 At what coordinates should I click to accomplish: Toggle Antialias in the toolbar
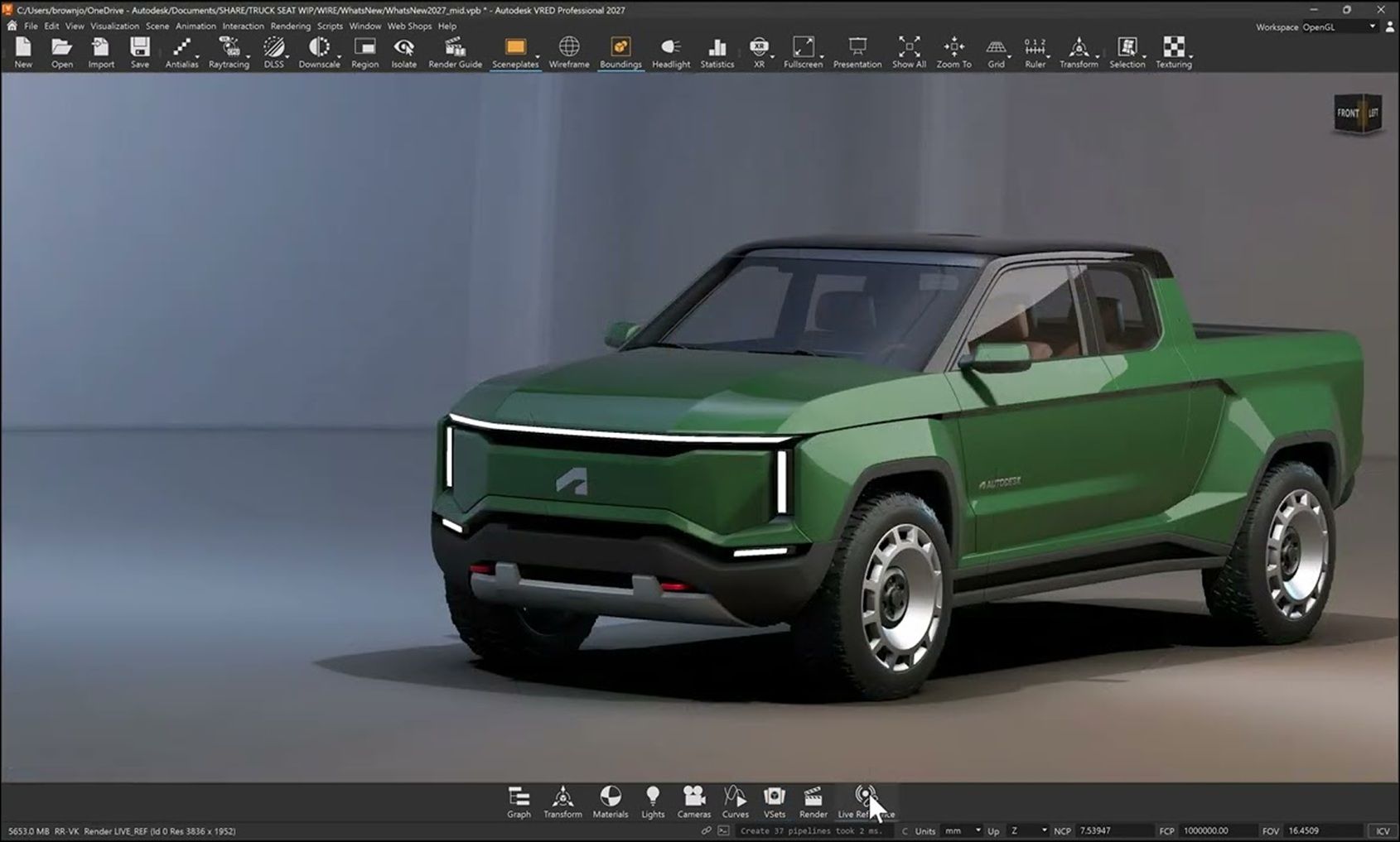[x=181, y=52]
